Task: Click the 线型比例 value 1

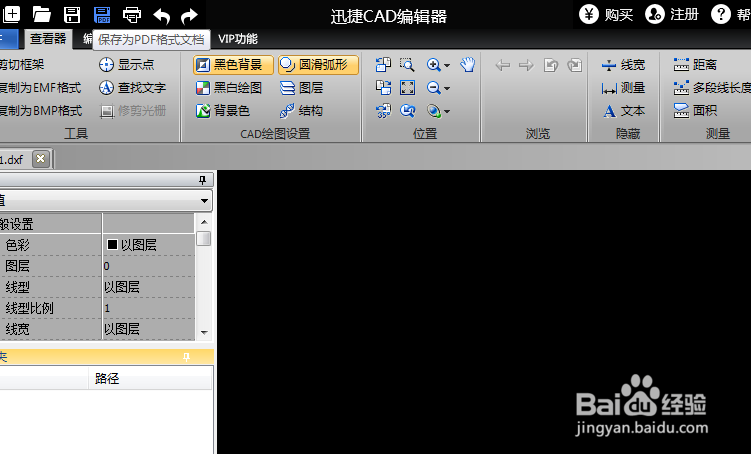Action: [x=148, y=308]
